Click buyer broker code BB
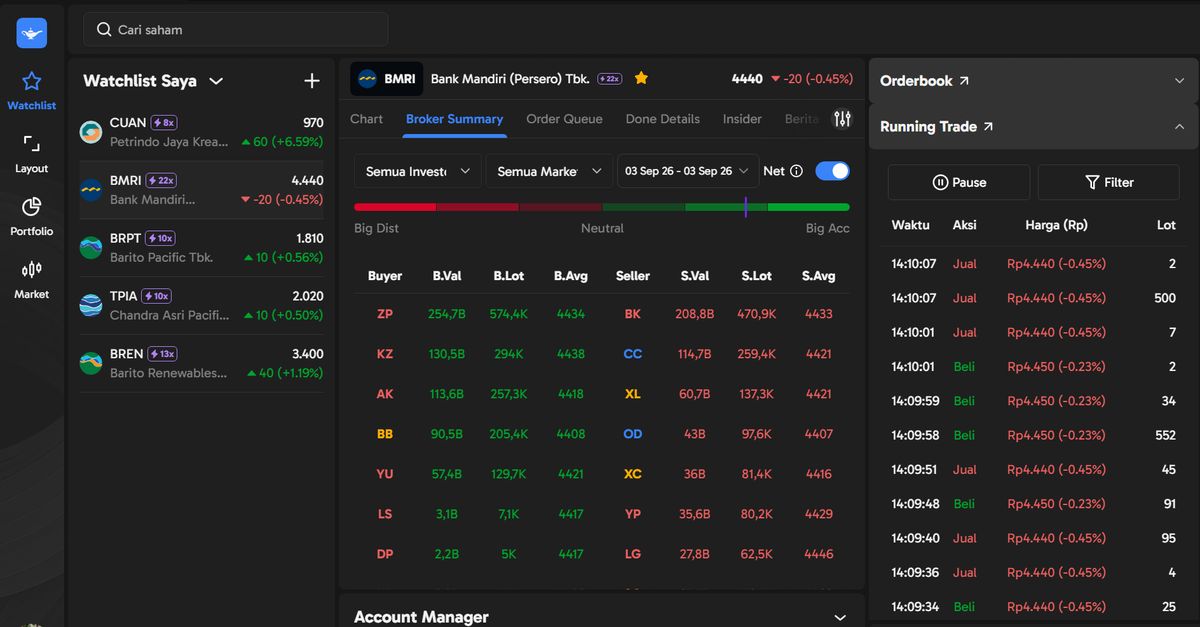This screenshot has width=1200, height=627. point(385,434)
